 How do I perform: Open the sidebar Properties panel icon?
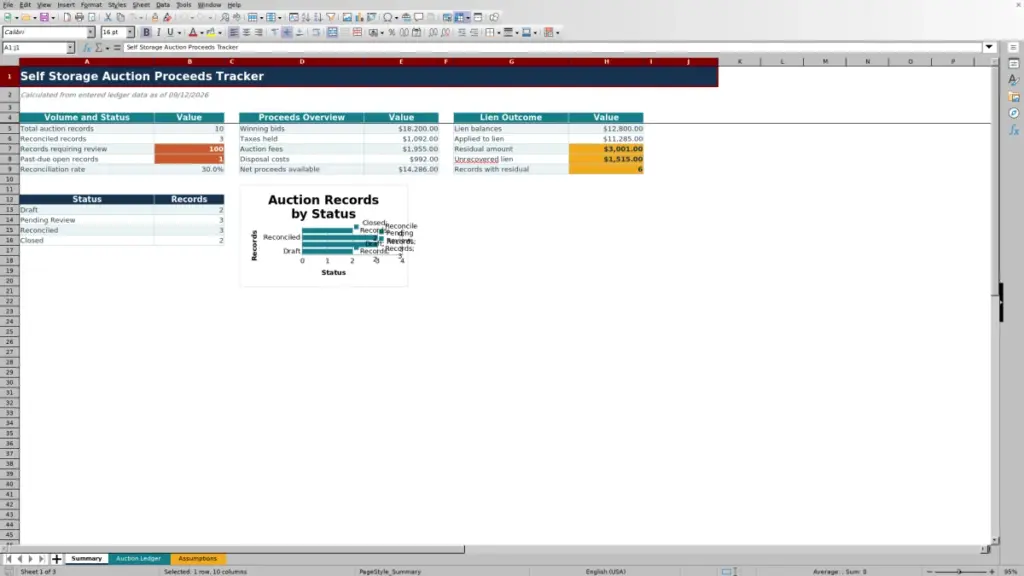[x=1014, y=64]
